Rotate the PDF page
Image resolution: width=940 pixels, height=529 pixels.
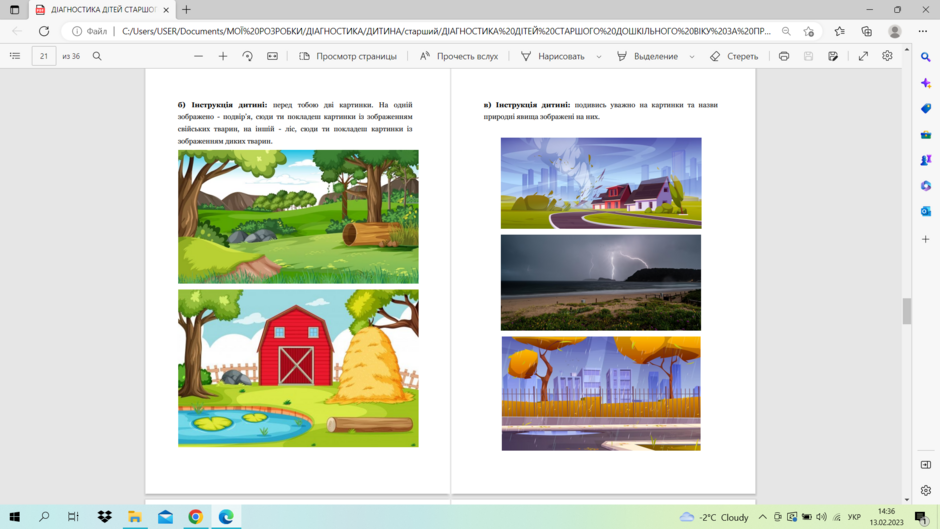point(248,56)
